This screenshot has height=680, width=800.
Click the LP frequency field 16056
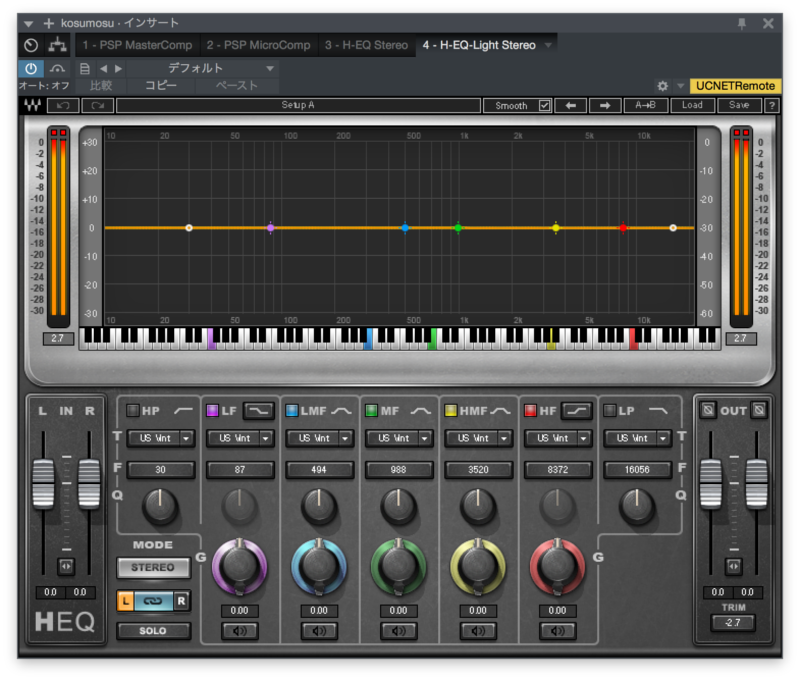coord(637,469)
